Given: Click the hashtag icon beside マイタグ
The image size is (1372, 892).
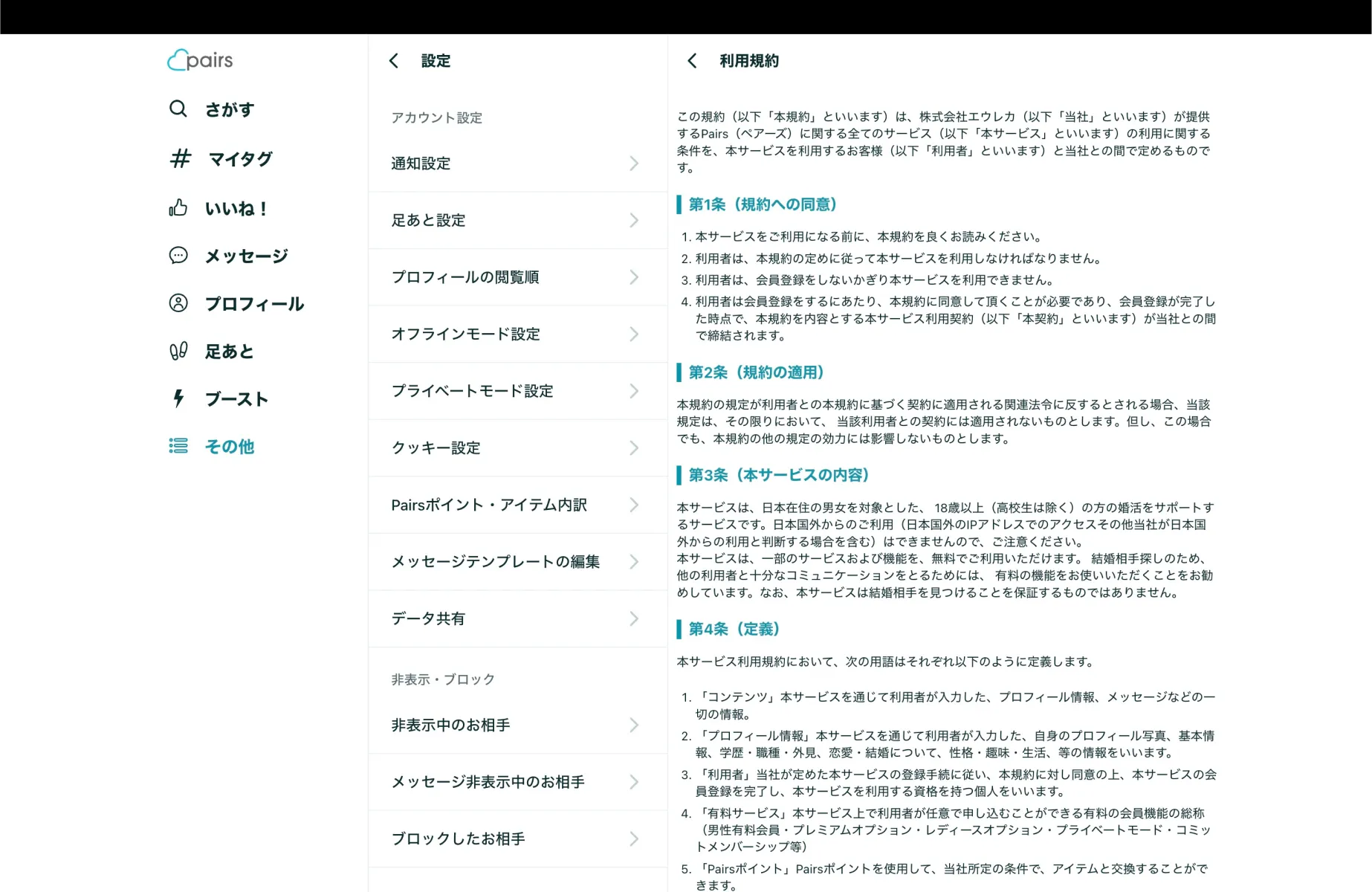Looking at the screenshot, I should click(180, 158).
